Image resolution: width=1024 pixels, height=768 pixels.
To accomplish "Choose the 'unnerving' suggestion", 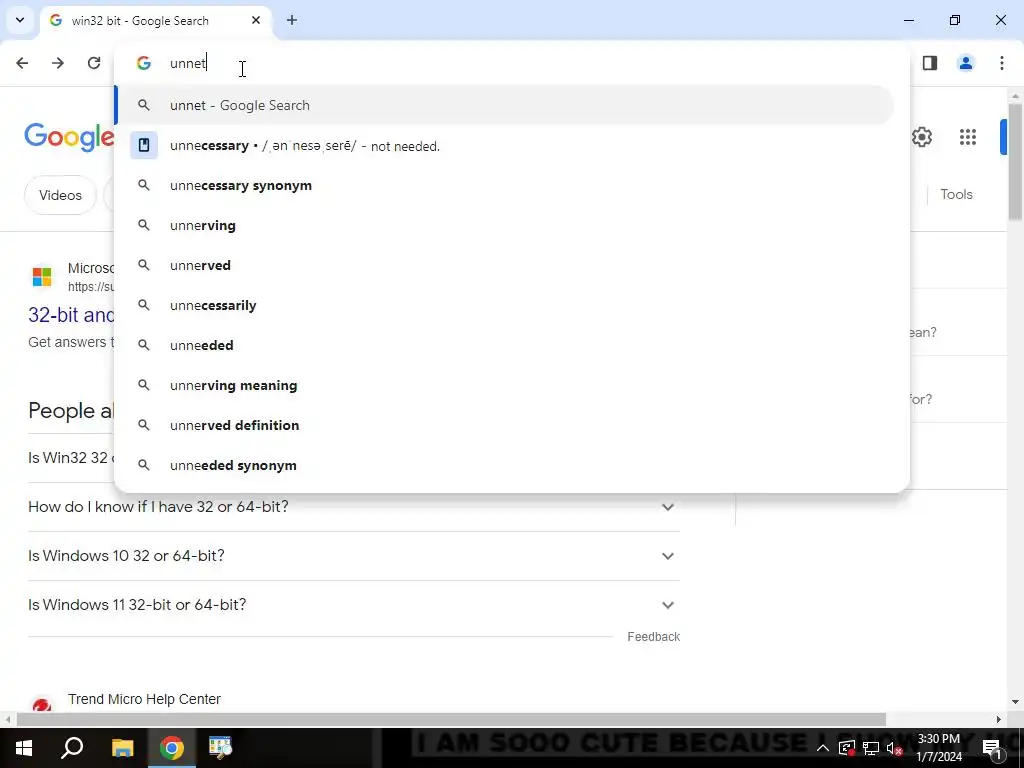I will [505, 225].
